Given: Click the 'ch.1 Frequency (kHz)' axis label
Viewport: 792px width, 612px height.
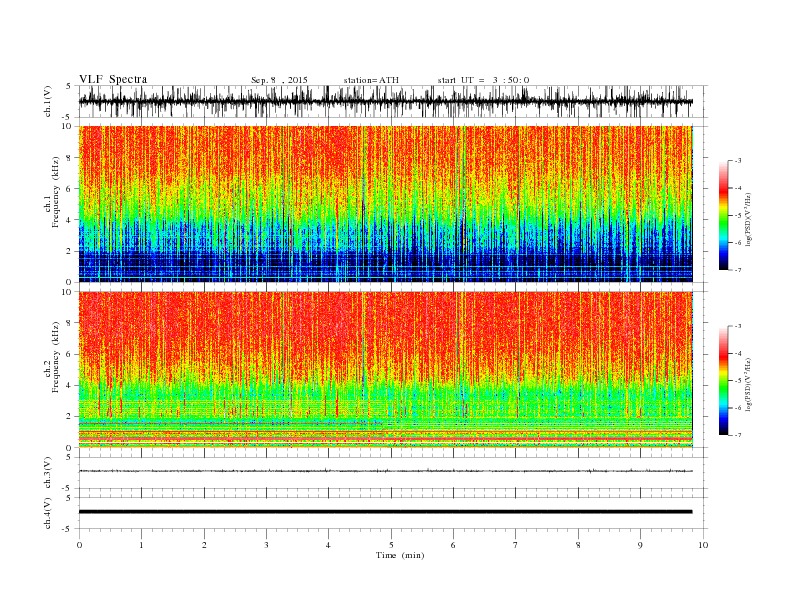Looking at the screenshot, I should point(53,192).
